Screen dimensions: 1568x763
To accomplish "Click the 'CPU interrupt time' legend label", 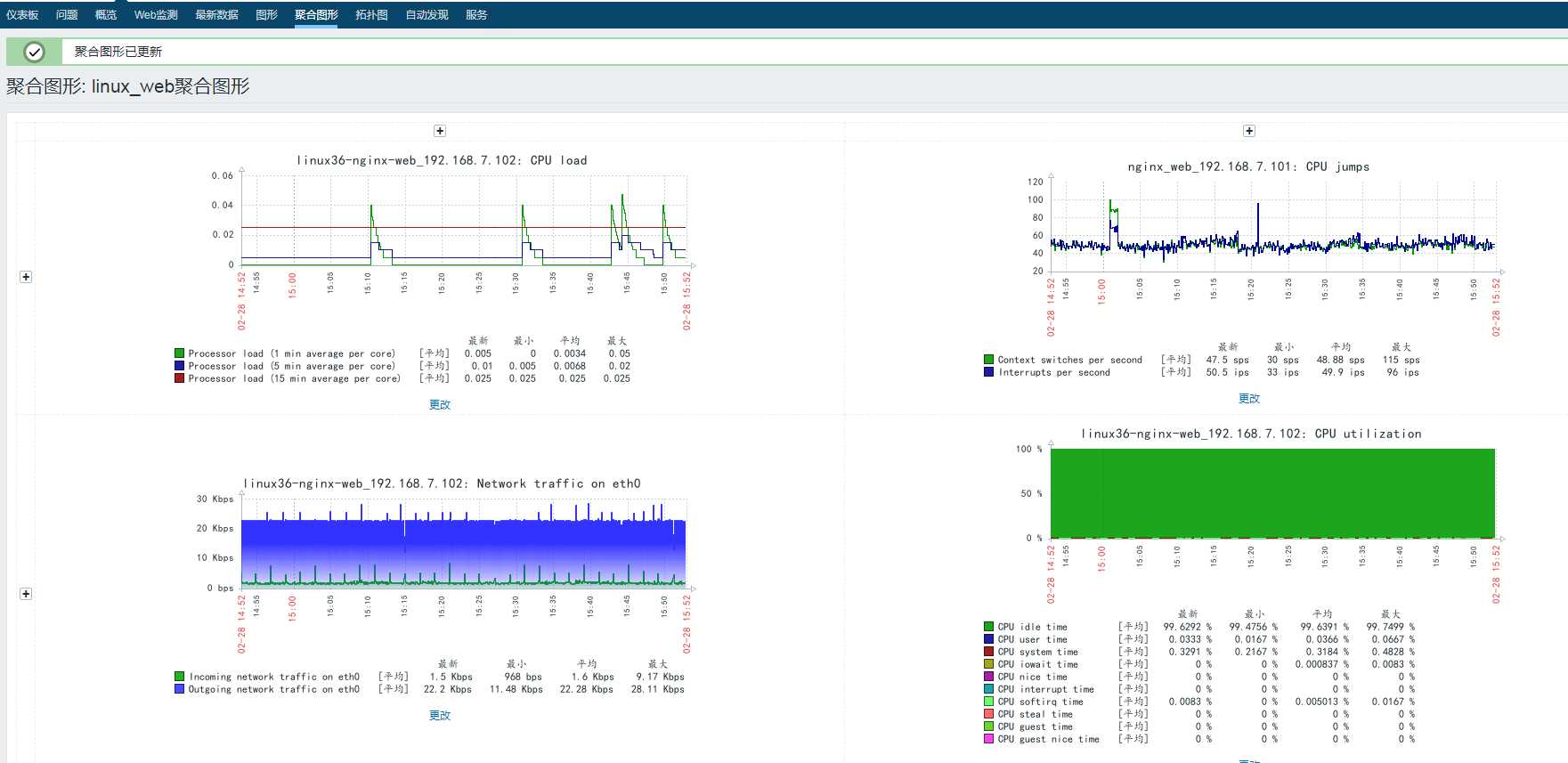I will [x=1046, y=689].
